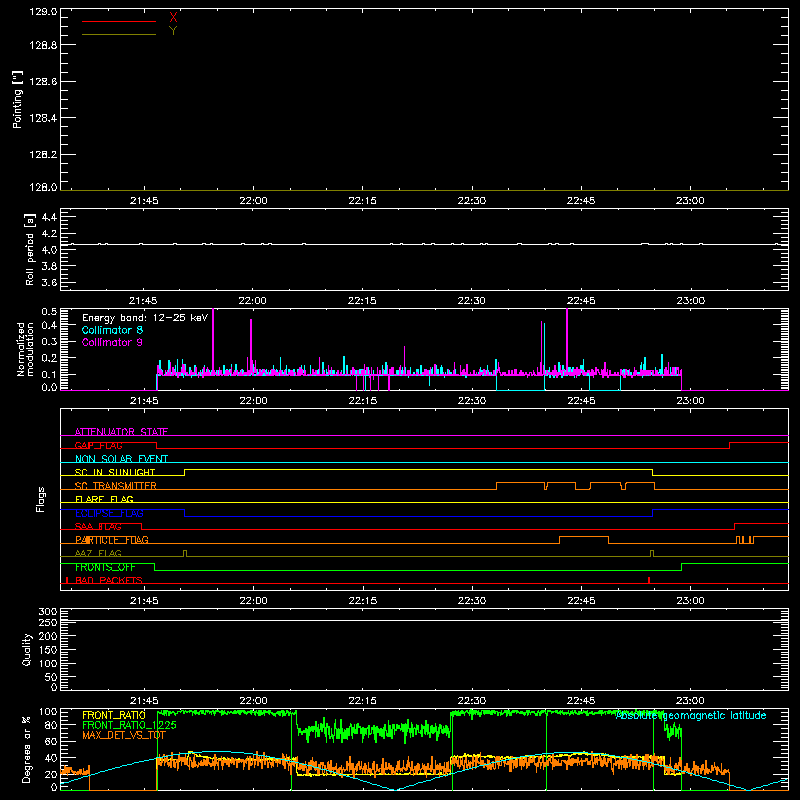The height and width of the screenshot is (800, 800).
Task: Click the 'FLARE_FLAG' flag label
Action: (104, 499)
